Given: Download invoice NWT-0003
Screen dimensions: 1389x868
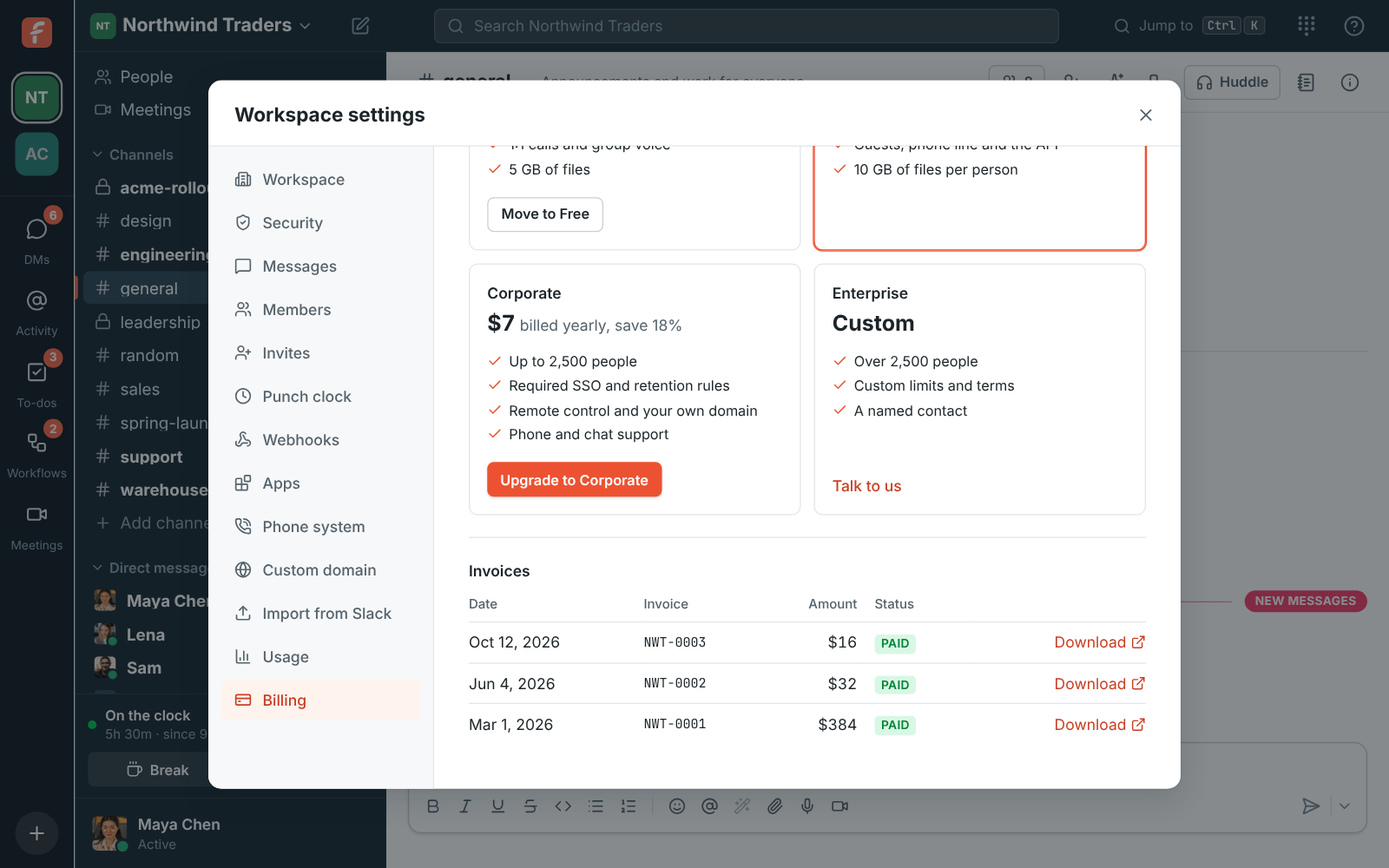Looking at the screenshot, I should pos(1099,642).
